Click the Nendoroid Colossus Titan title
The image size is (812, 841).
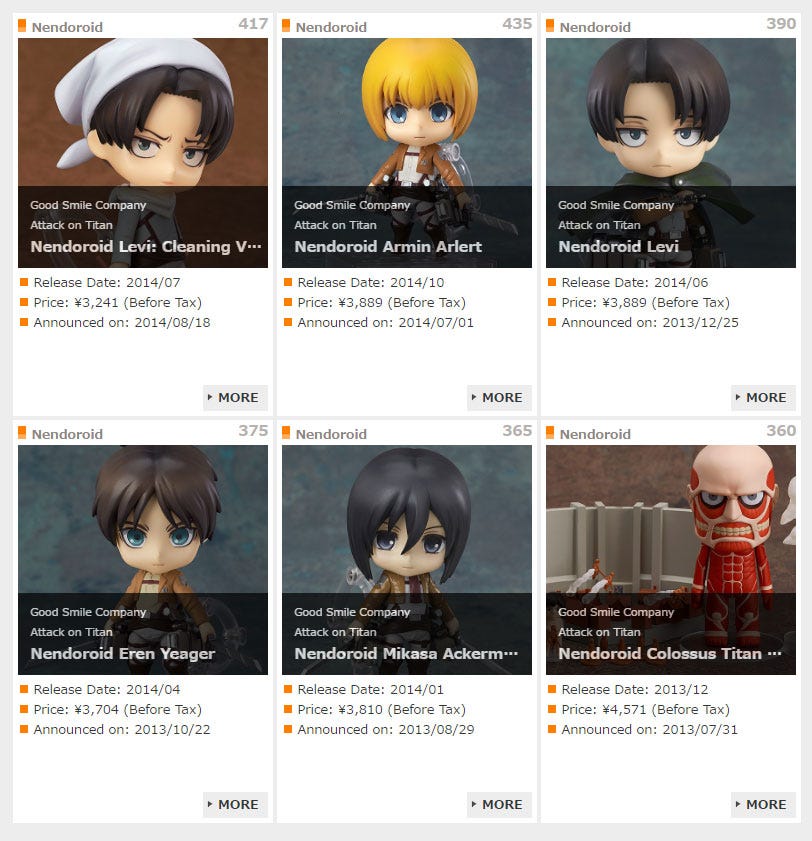click(x=669, y=654)
